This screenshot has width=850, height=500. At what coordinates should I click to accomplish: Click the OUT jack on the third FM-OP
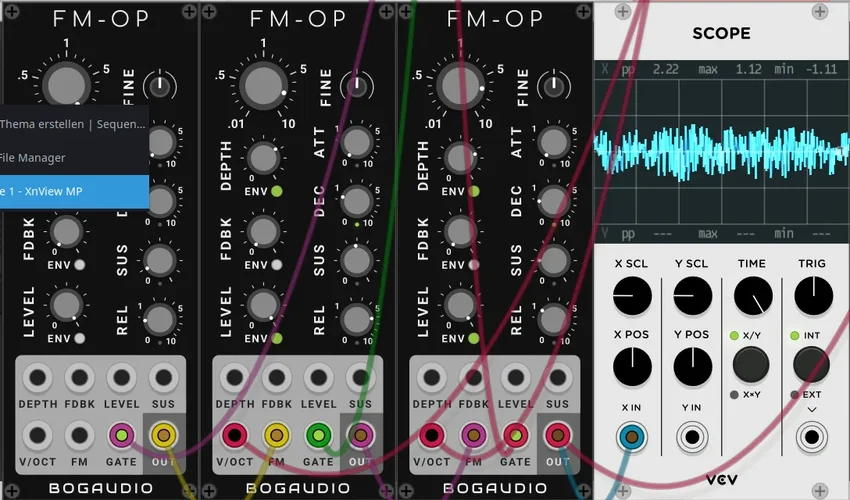coord(558,435)
